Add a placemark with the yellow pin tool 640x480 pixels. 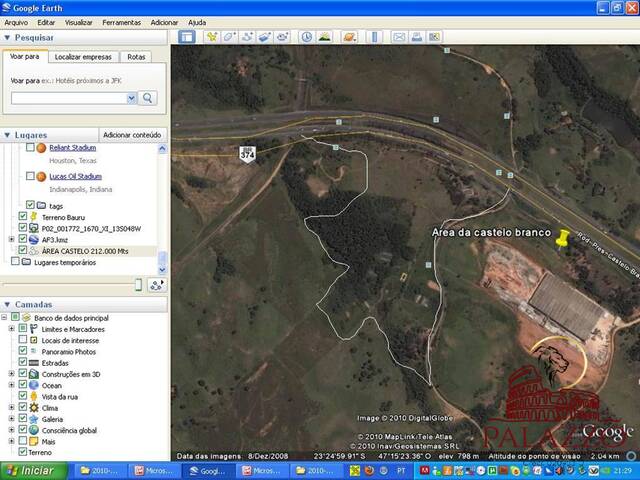(x=212, y=37)
